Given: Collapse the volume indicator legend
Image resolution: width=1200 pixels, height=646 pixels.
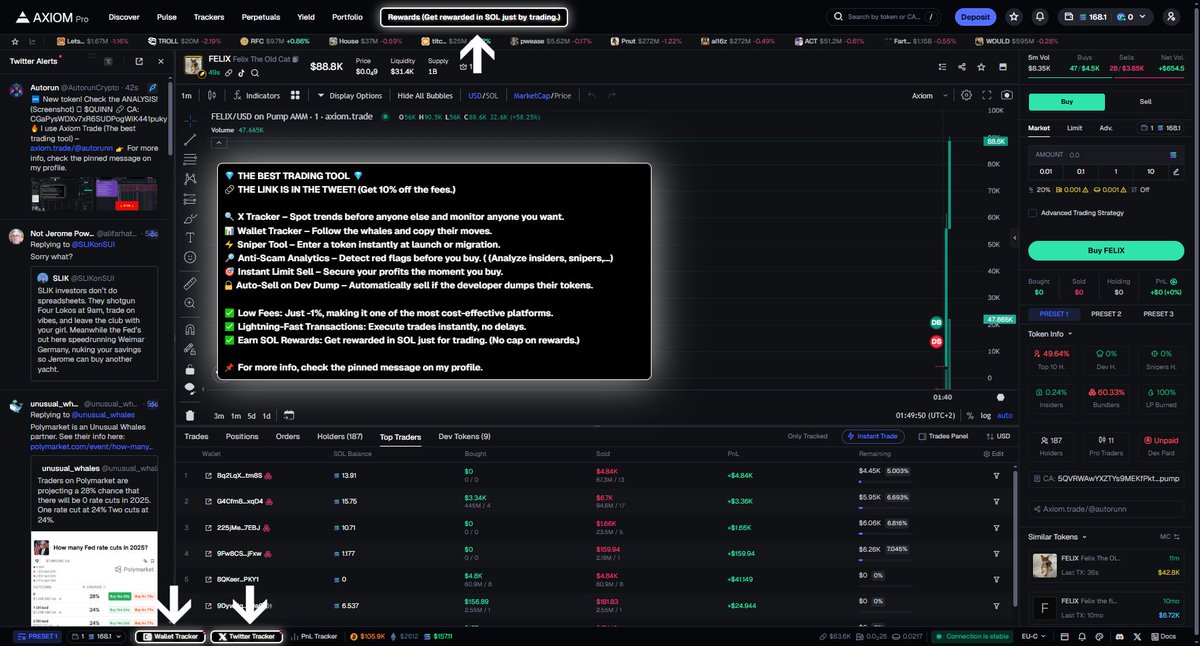Looking at the screenshot, I should (x=218, y=143).
